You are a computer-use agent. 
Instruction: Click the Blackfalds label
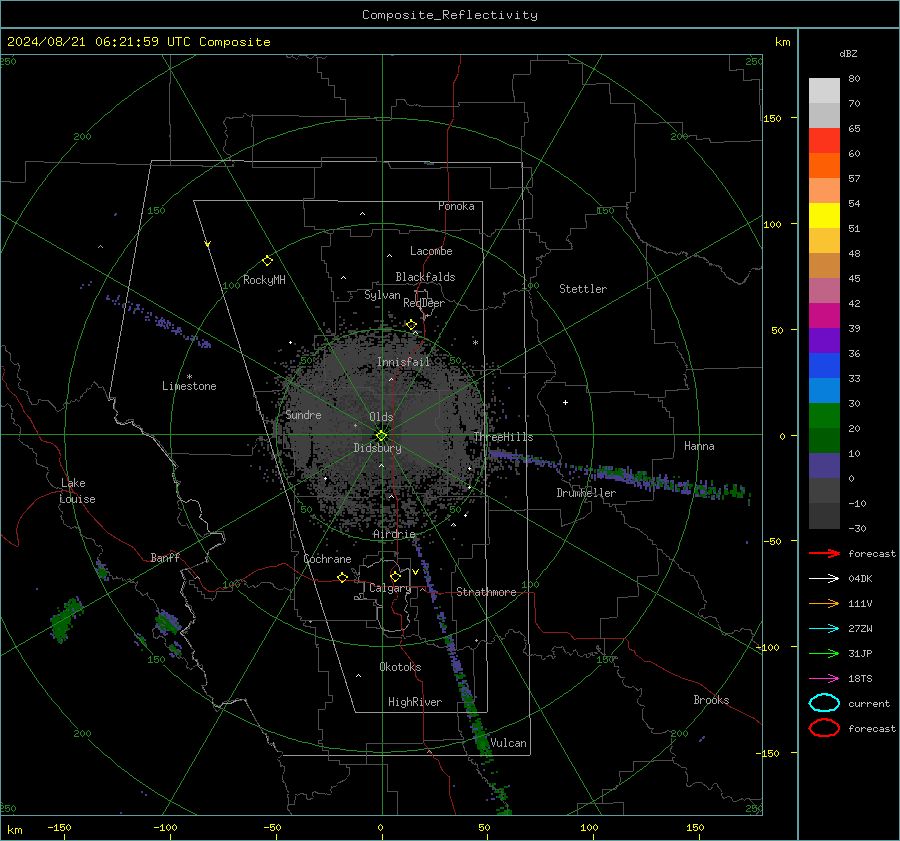[x=425, y=277]
